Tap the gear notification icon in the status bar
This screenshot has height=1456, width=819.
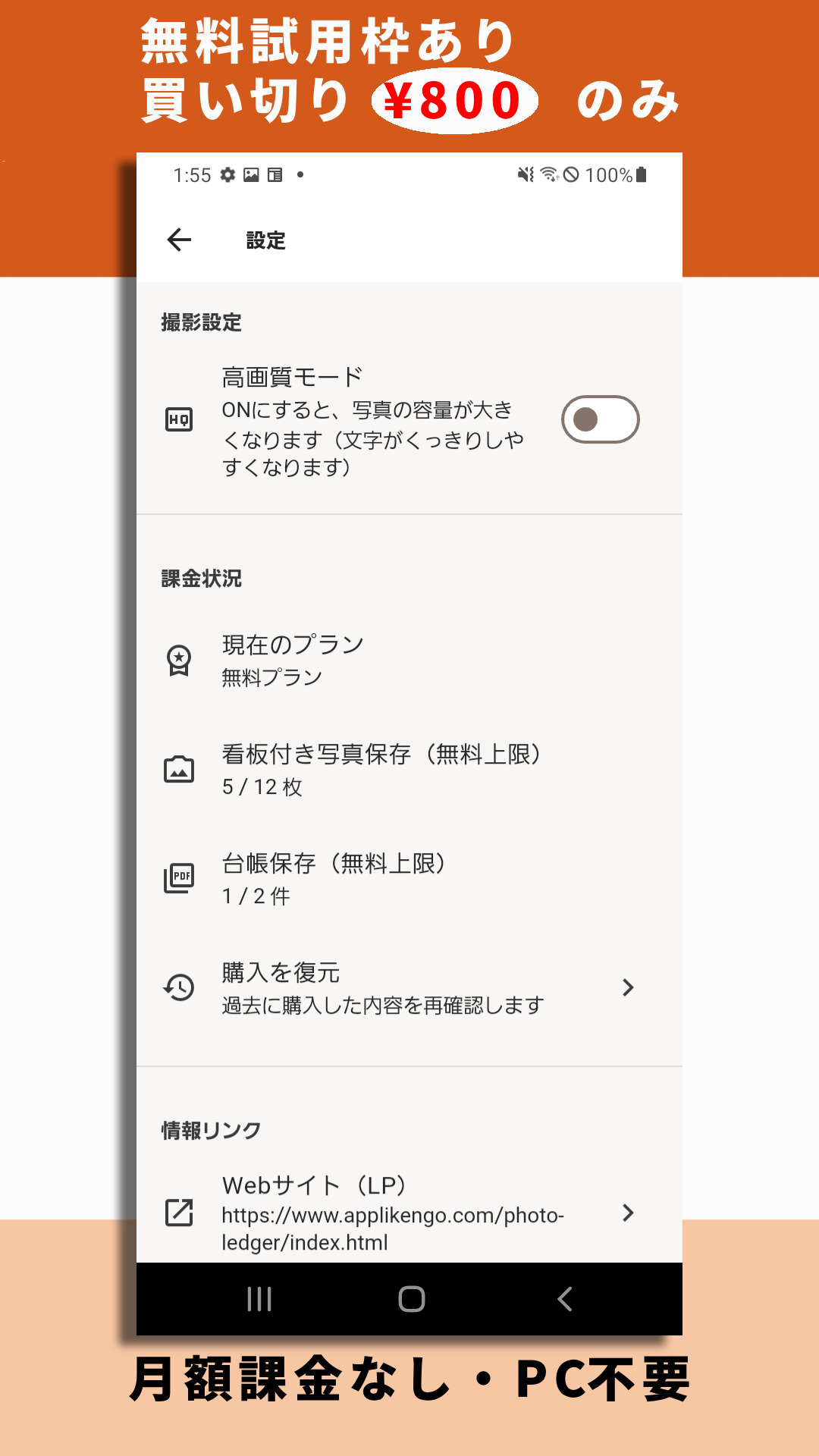tap(228, 175)
